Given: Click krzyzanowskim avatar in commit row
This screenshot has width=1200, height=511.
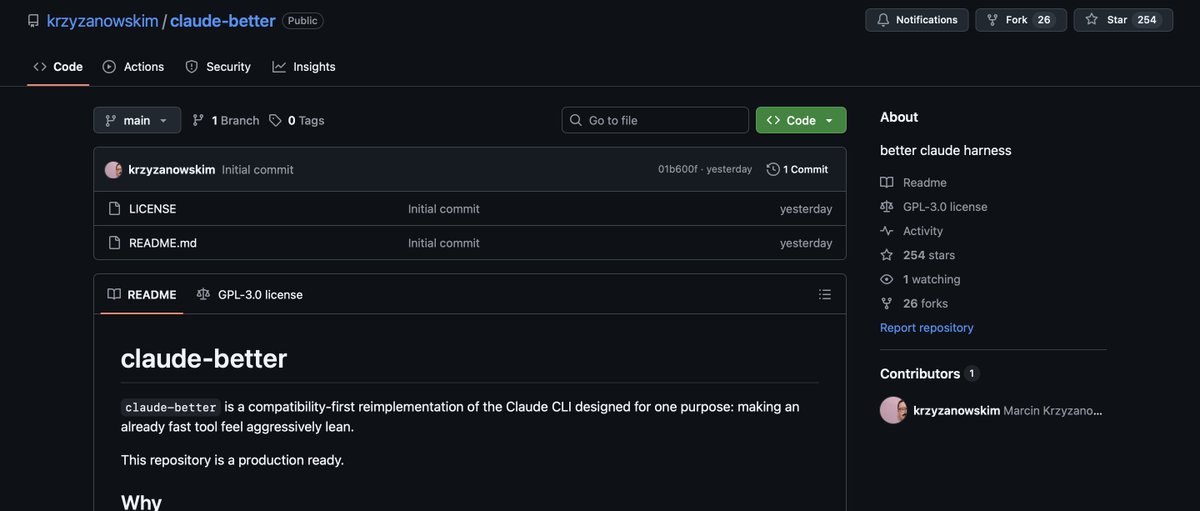Looking at the screenshot, I should pos(113,170).
